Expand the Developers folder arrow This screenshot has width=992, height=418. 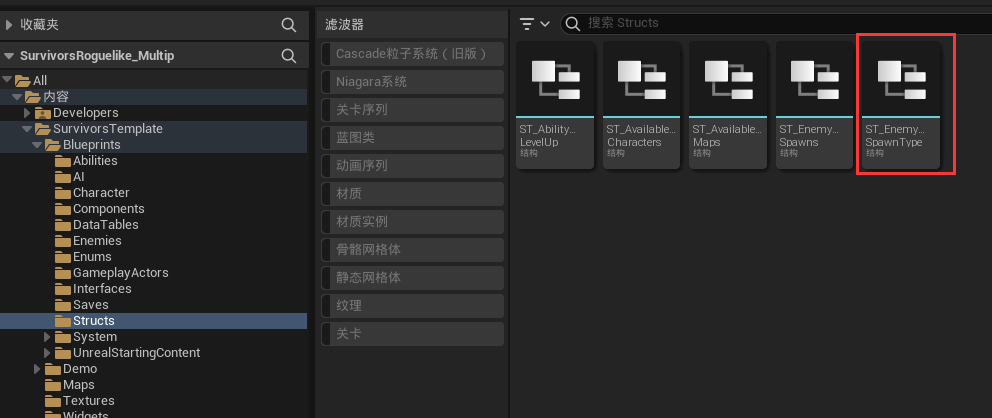point(27,113)
